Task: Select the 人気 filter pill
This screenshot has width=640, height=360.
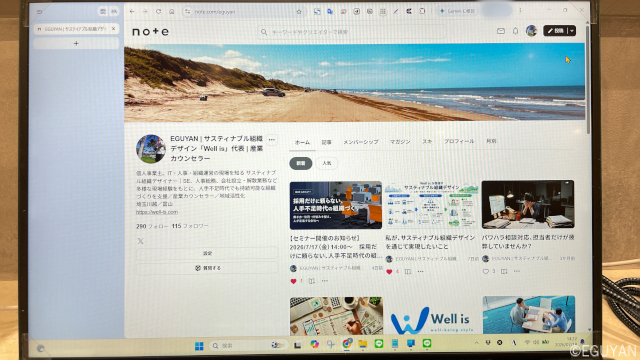Action: pyautogui.click(x=327, y=163)
